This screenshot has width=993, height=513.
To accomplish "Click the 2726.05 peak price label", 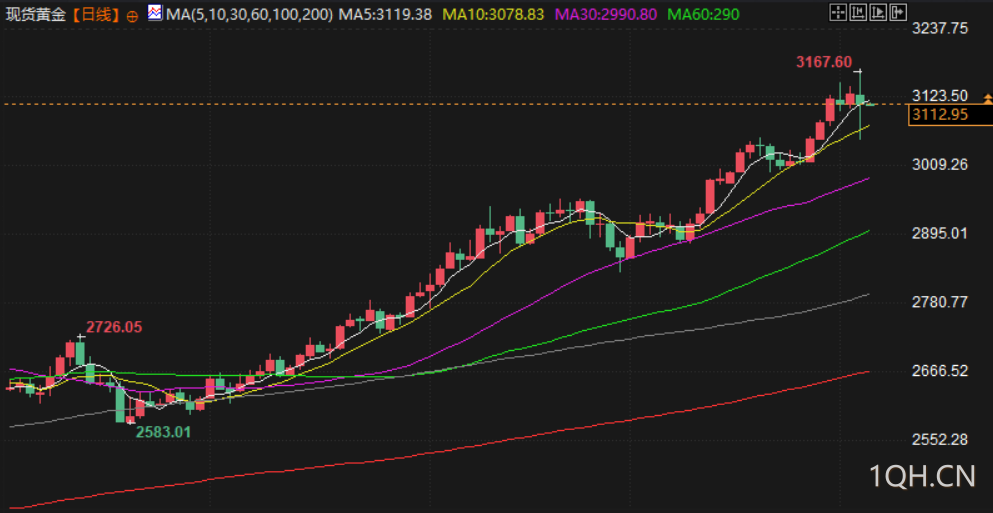I will (114, 327).
